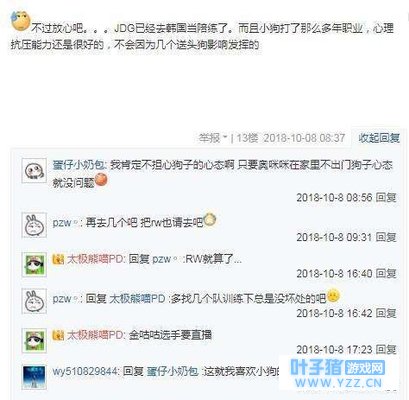
Task: Click 蜜仔小奶包's avatar thumbnail
Action: pos(34,171)
